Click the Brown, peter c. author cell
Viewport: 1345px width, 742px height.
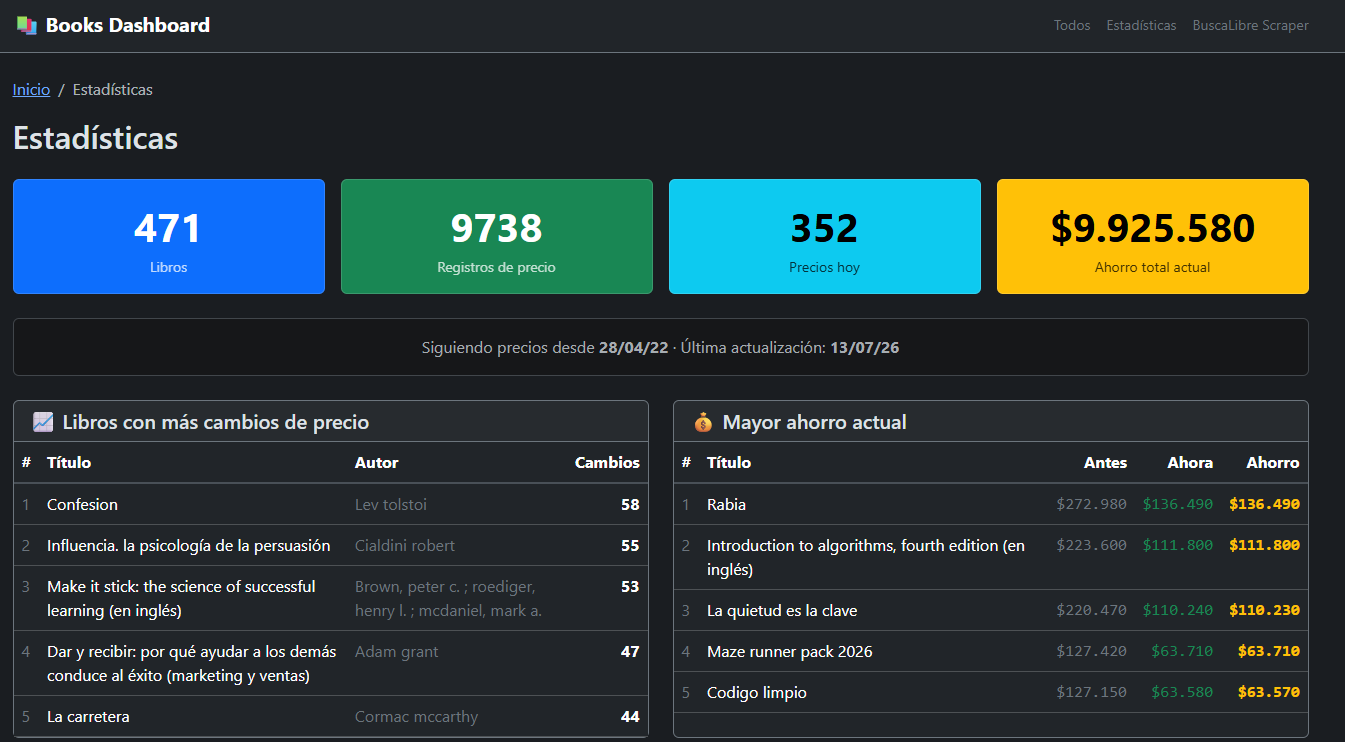click(x=449, y=598)
